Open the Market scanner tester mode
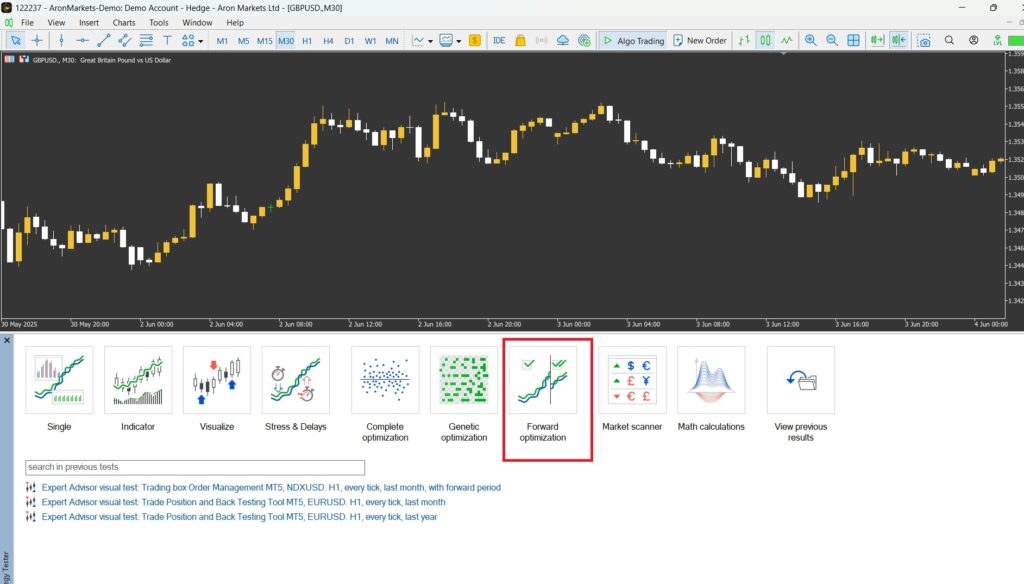 (x=632, y=380)
